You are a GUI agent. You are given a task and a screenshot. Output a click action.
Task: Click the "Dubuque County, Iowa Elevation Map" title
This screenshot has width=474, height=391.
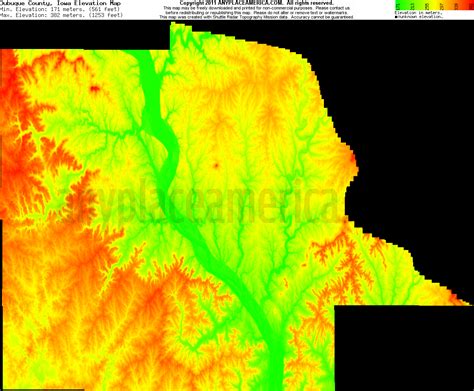point(60,3)
